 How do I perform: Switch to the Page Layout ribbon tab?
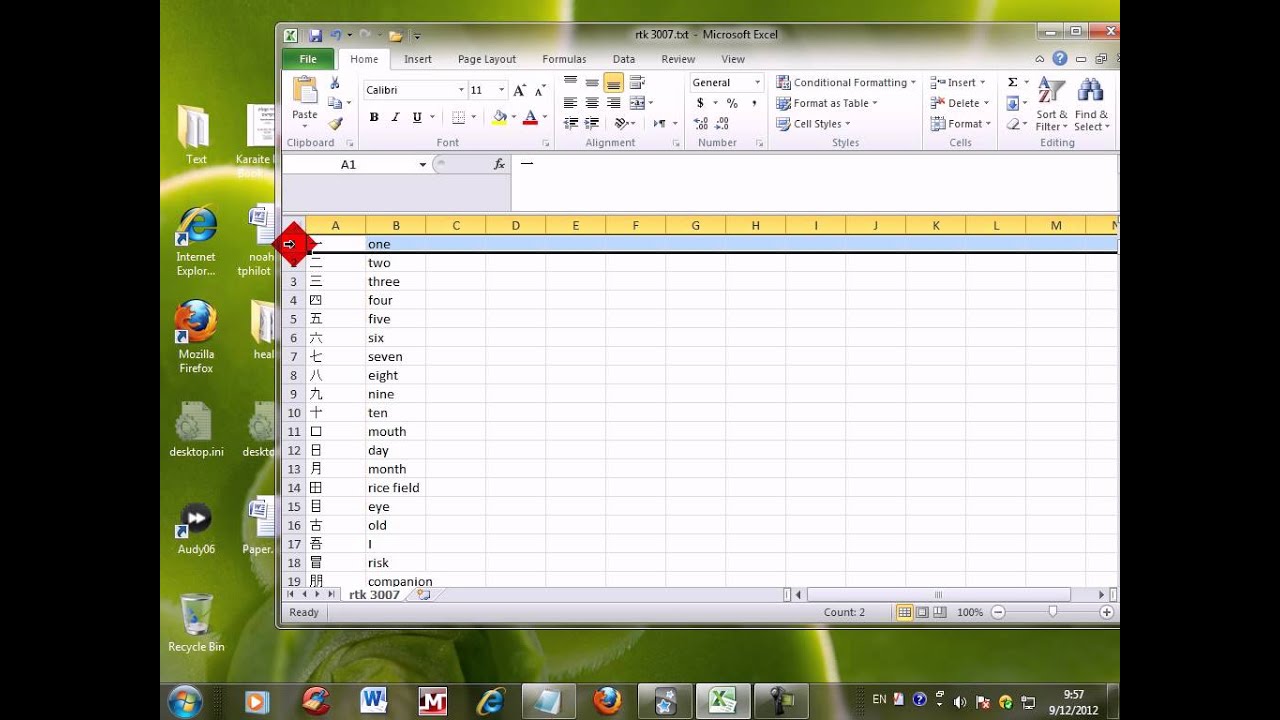[x=487, y=59]
